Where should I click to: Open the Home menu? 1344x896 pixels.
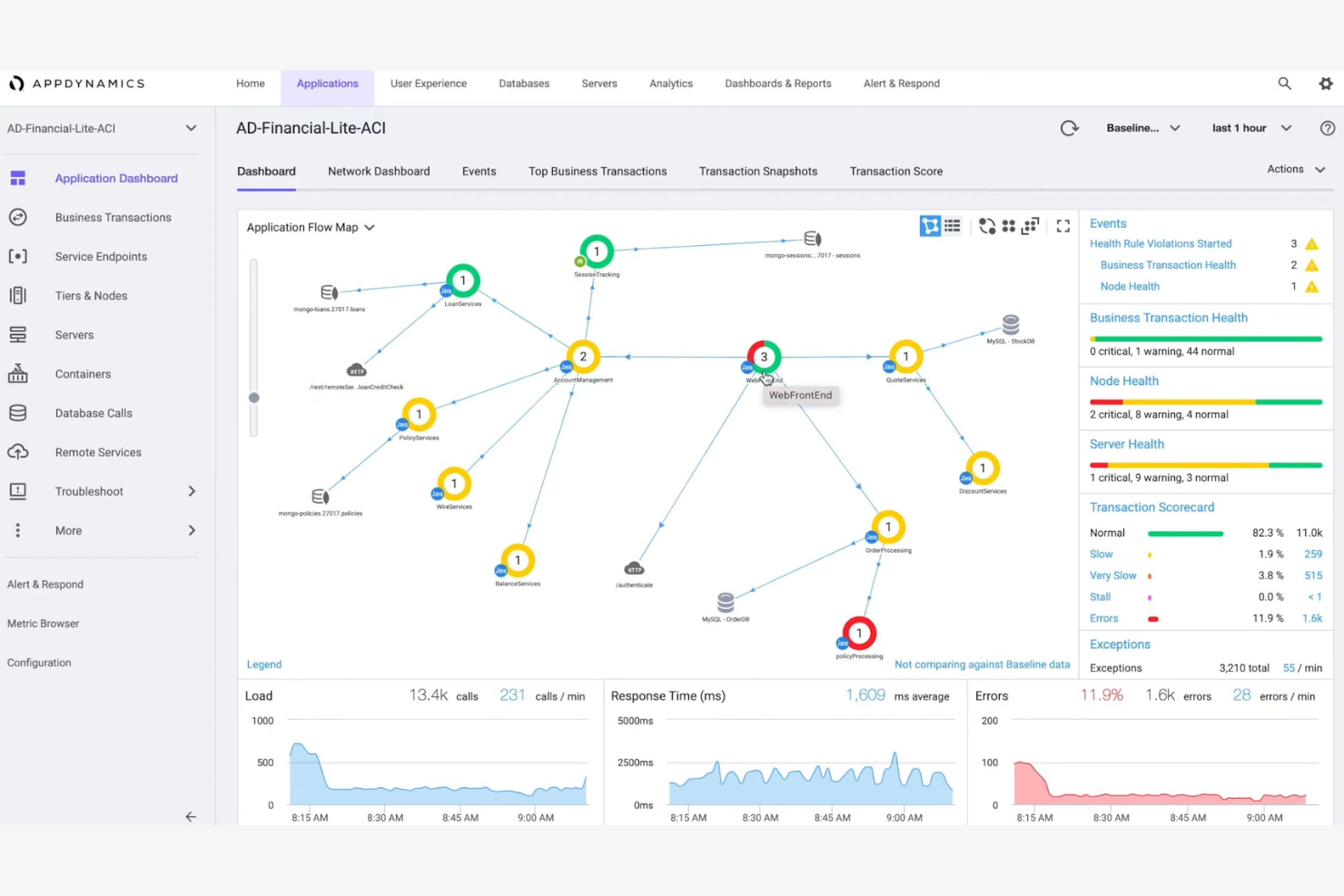(x=251, y=84)
